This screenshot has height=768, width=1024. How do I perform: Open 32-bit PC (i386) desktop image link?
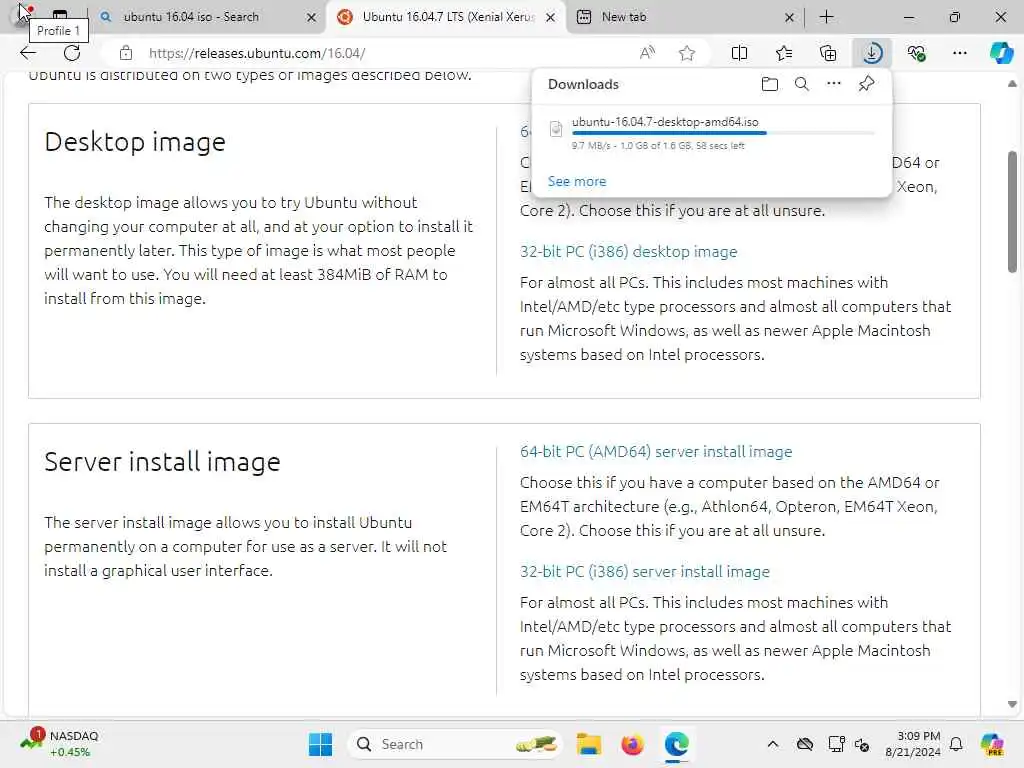(628, 251)
